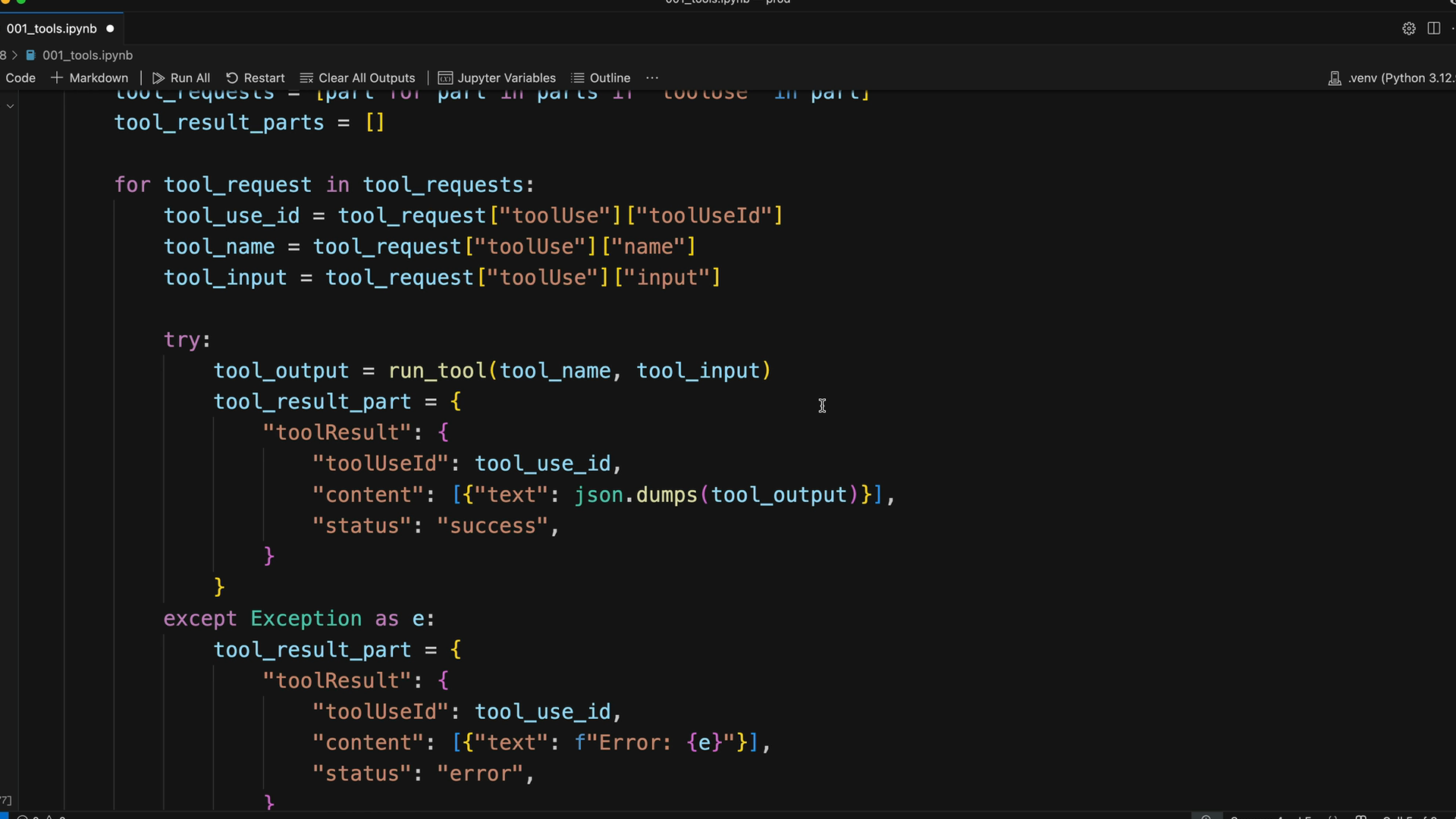Place cursor on 'tool_result_parts = []' line
Viewport: 1456px width, 819px height.
click(249, 123)
